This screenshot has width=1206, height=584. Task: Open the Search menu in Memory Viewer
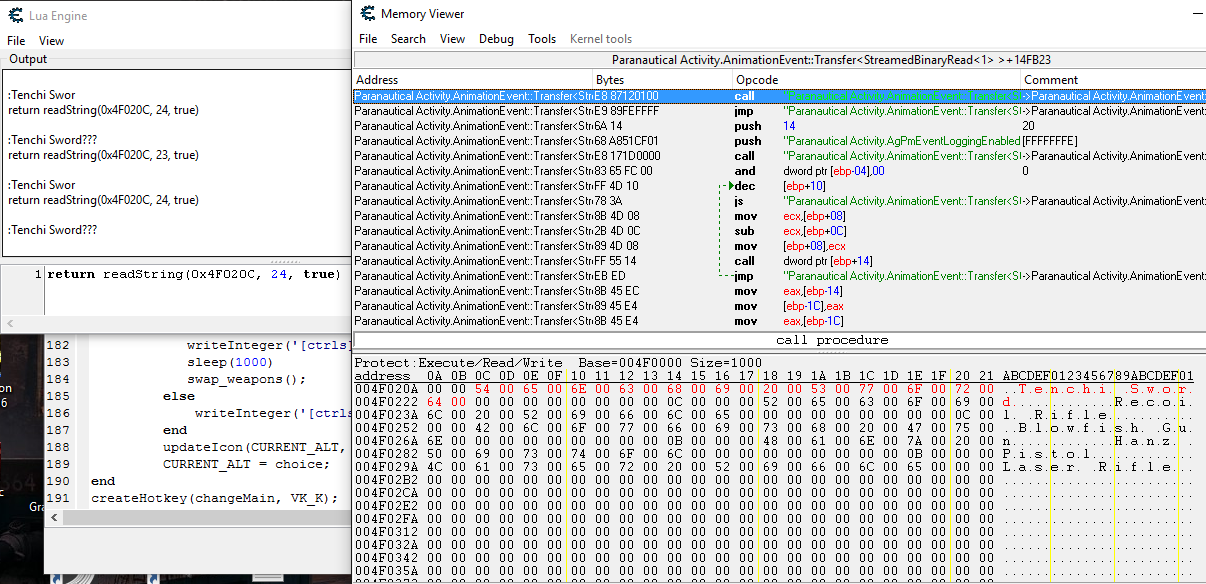tap(408, 39)
